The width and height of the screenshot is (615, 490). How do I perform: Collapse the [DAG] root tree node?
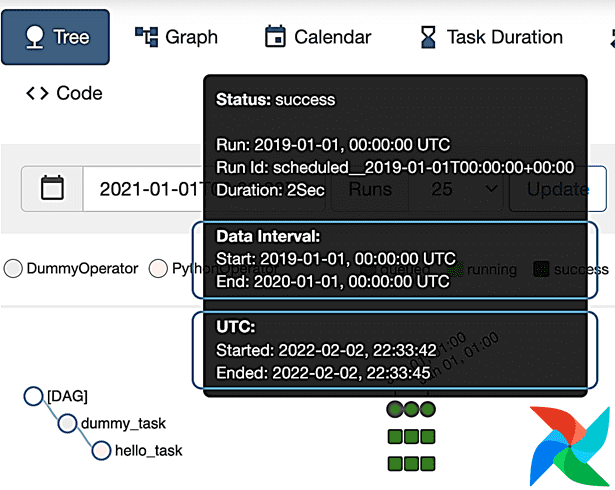[x=33, y=397]
